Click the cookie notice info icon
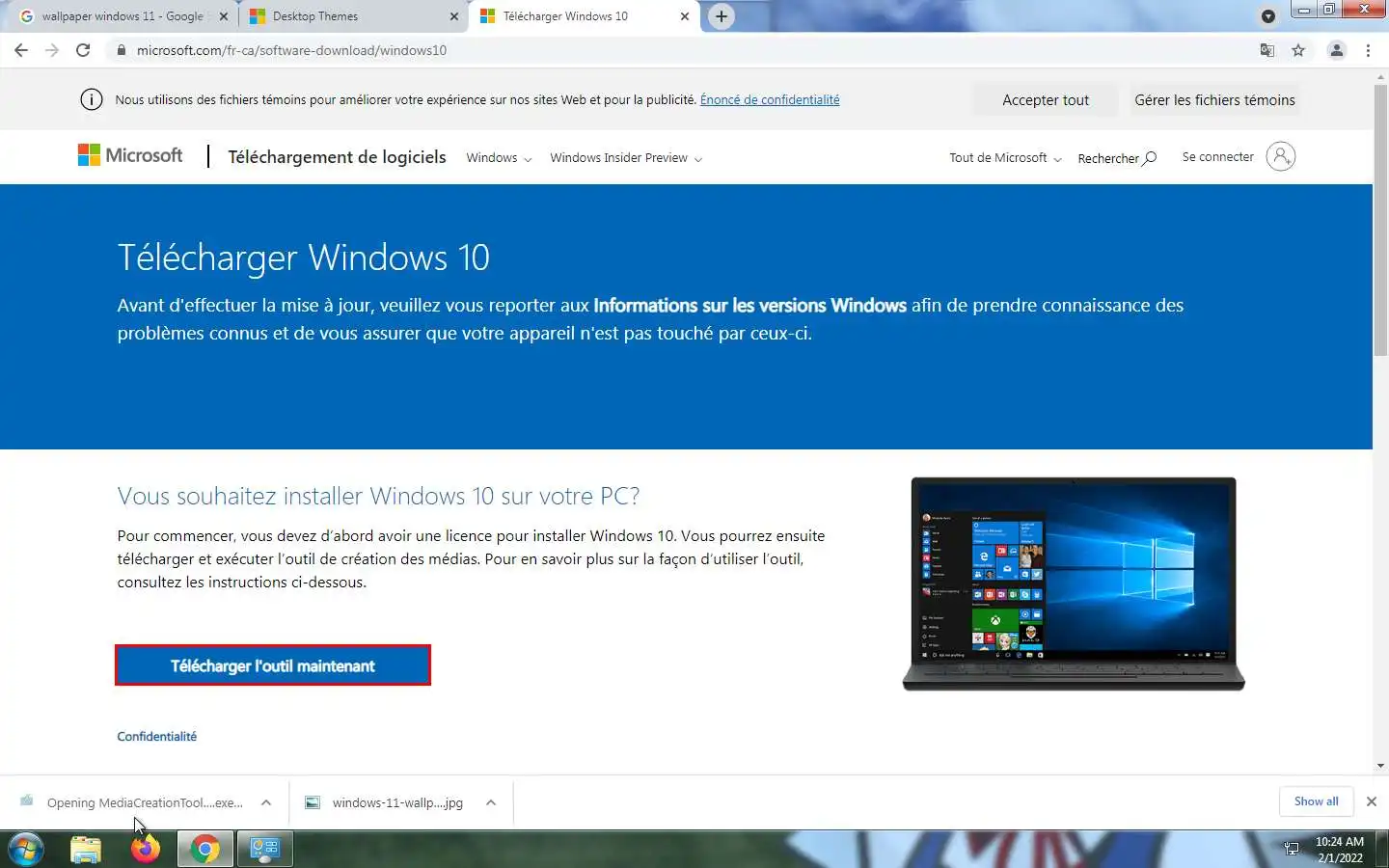1389x868 pixels. tap(92, 99)
